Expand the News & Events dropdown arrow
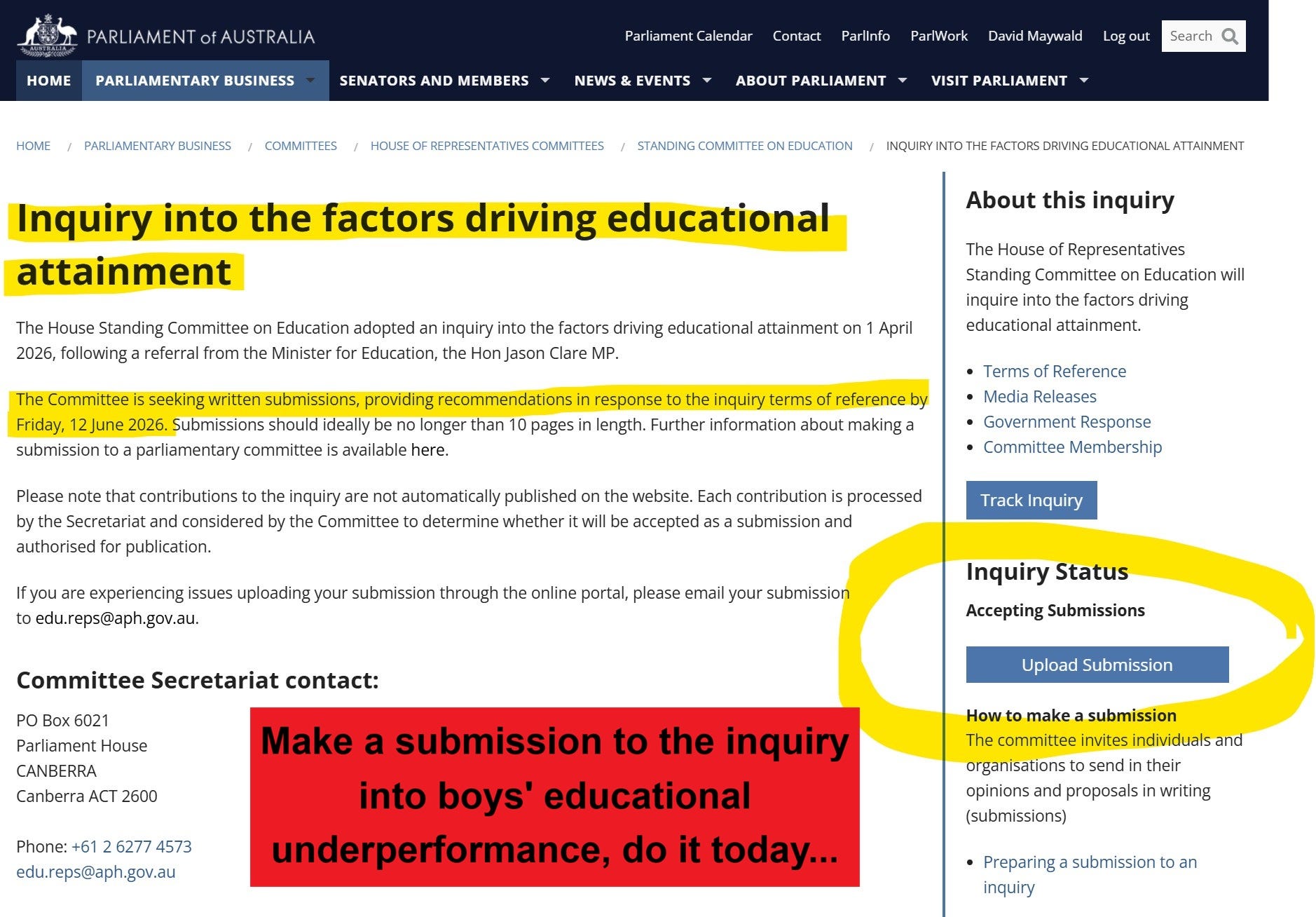The width and height of the screenshot is (1316, 917). pyautogui.click(x=707, y=81)
